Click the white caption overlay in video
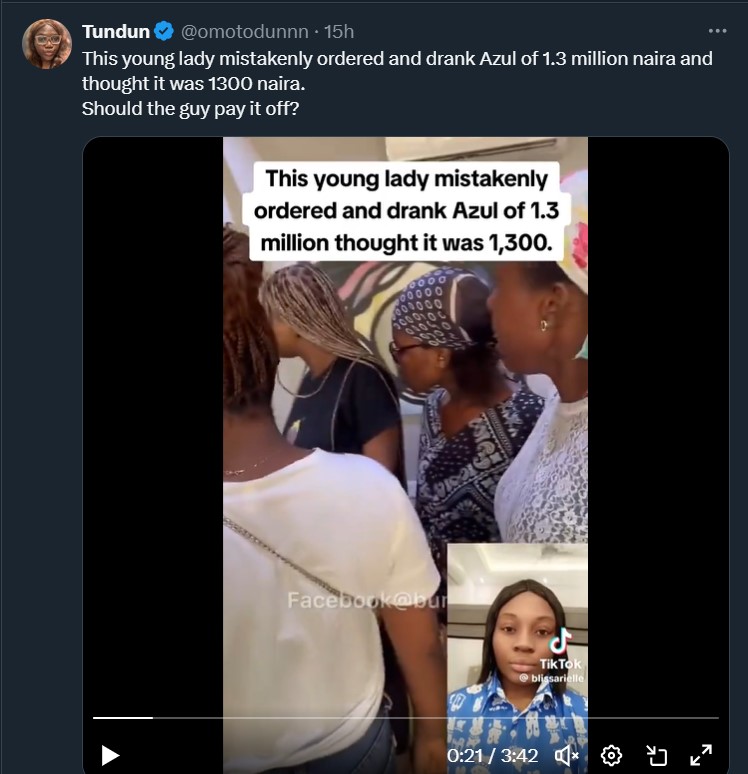748x774 pixels. pyautogui.click(x=405, y=211)
